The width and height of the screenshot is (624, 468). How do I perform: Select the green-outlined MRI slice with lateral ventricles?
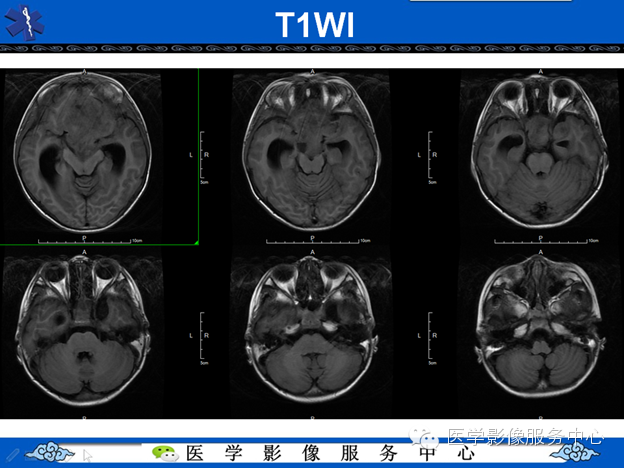point(83,151)
